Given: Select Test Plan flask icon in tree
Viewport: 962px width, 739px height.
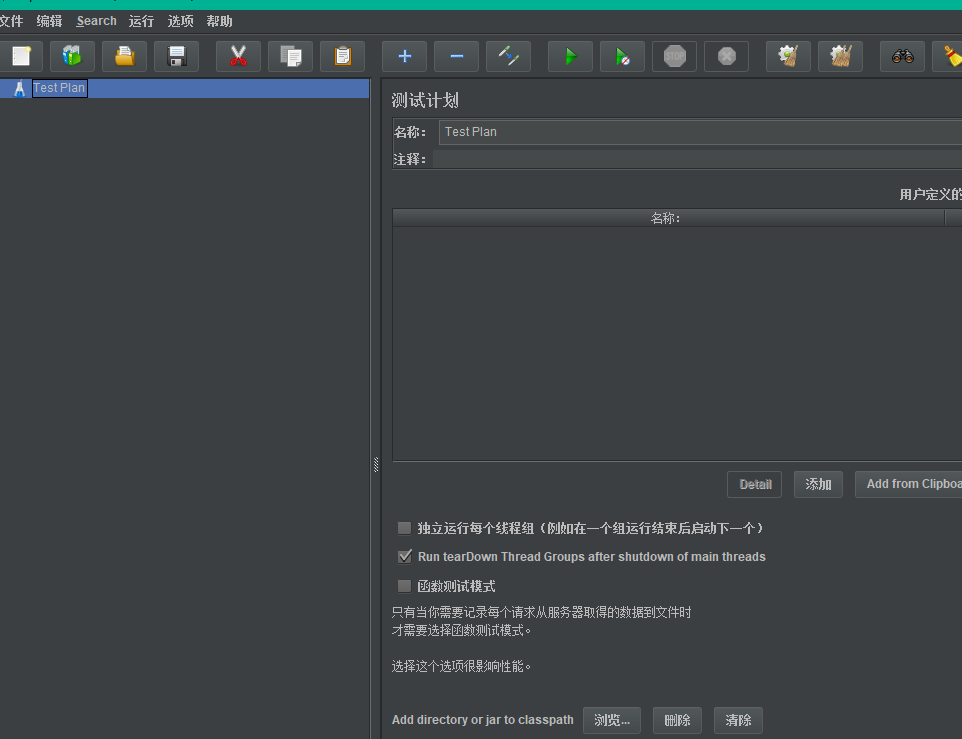Looking at the screenshot, I should click(20, 88).
